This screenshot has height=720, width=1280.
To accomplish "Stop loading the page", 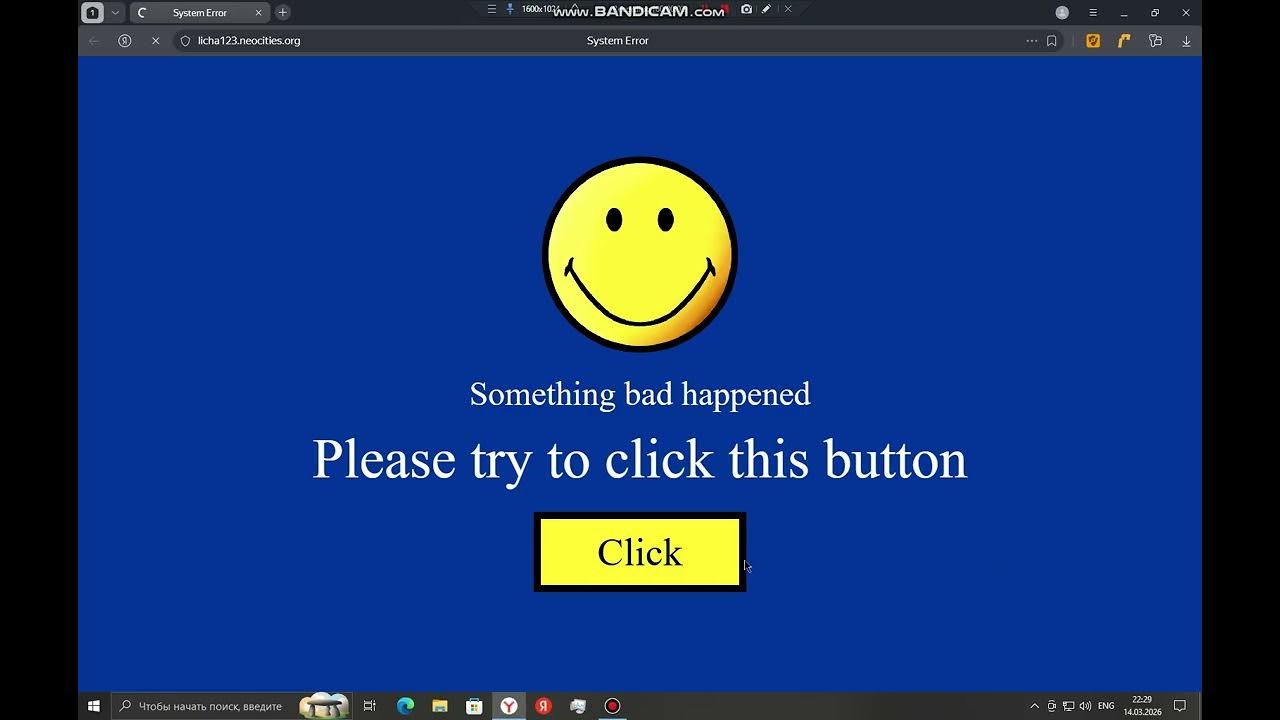I will [155, 41].
